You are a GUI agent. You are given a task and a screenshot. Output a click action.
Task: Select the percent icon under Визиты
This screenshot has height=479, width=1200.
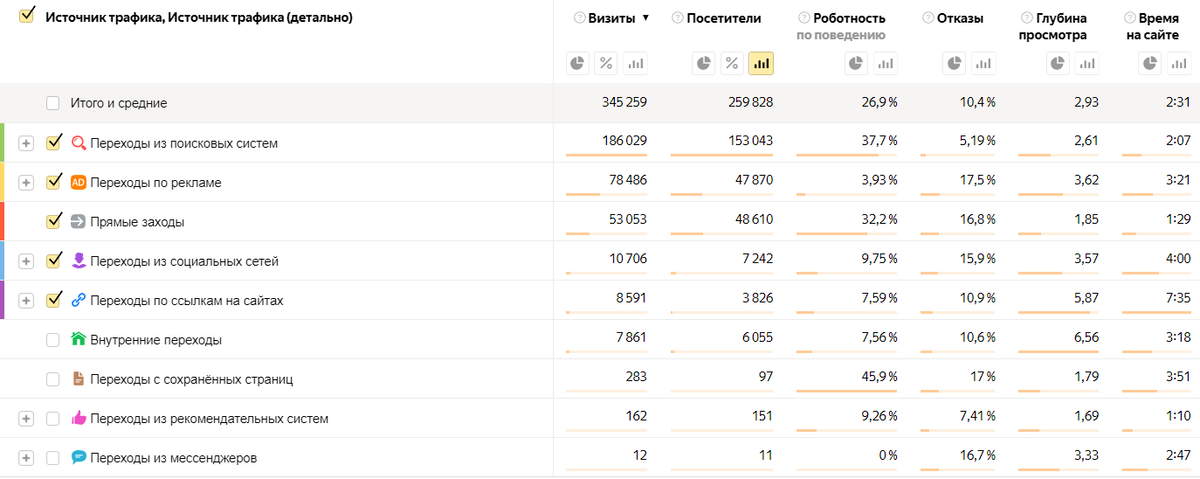click(x=606, y=64)
